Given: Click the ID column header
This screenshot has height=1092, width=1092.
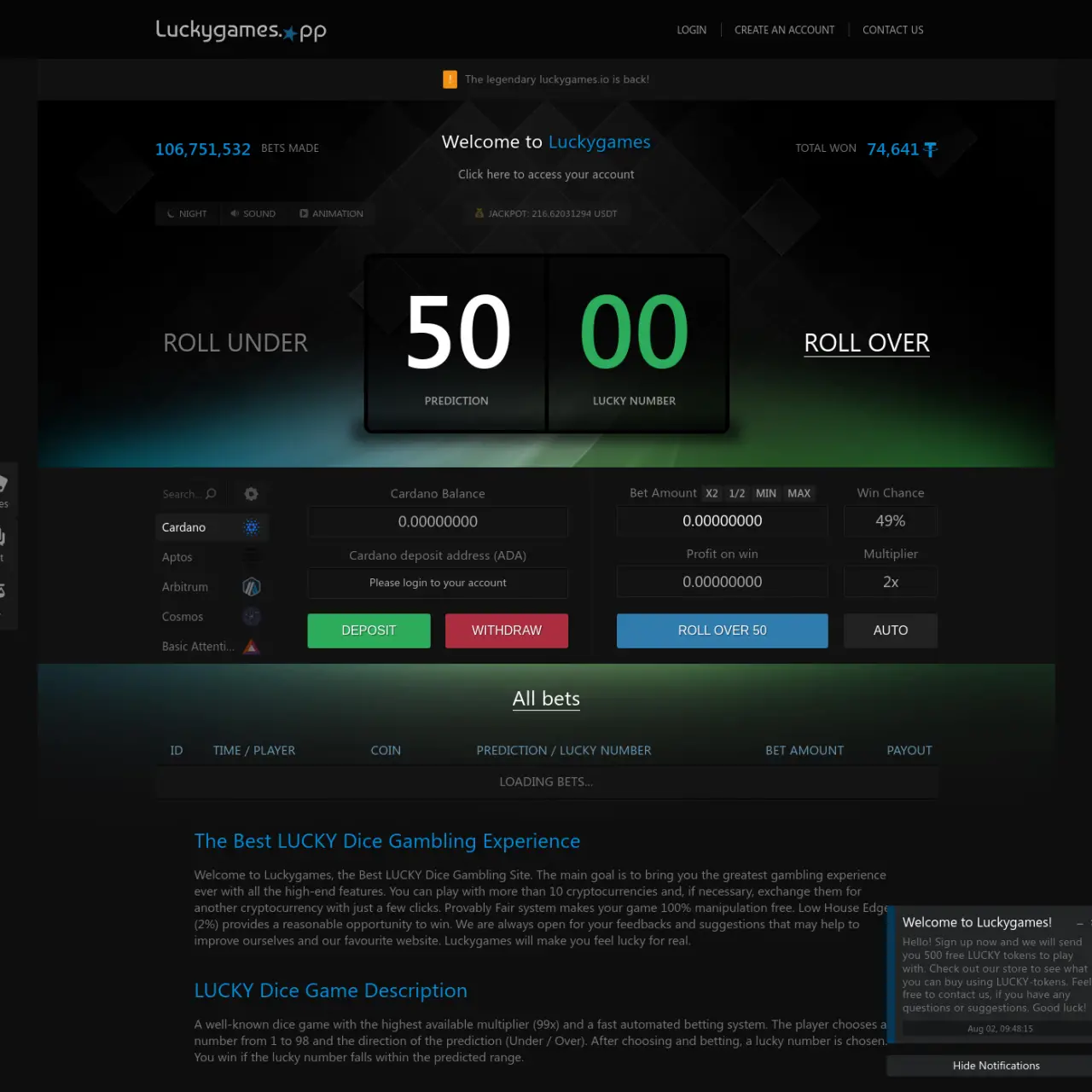Looking at the screenshot, I should (x=177, y=751).
